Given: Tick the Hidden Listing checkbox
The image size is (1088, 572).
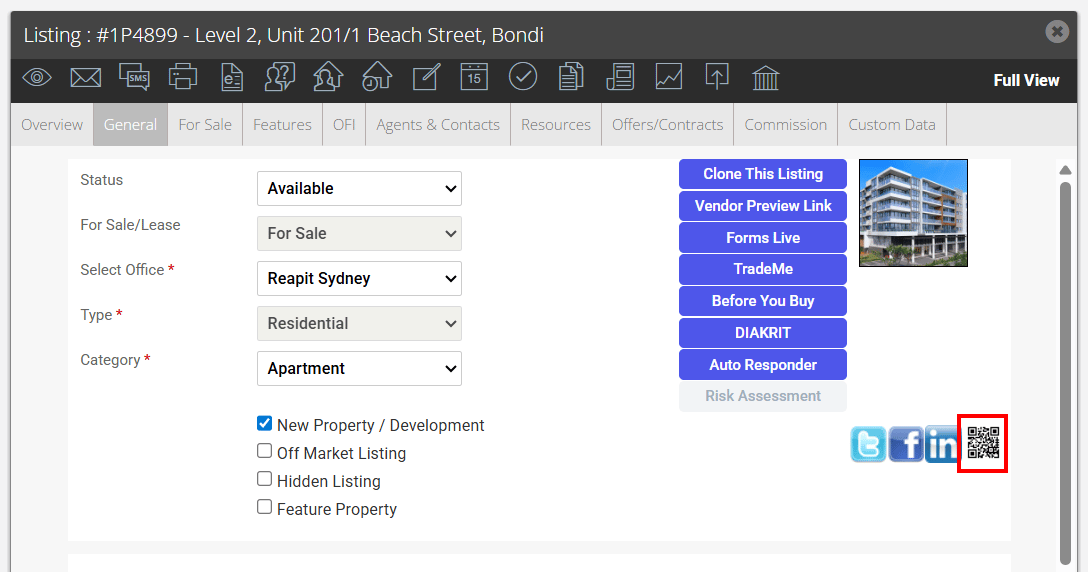Looking at the screenshot, I should (x=264, y=479).
